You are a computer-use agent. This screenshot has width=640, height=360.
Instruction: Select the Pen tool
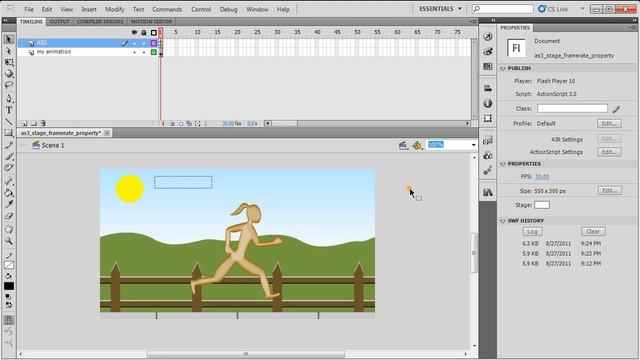(x=9, y=98)
